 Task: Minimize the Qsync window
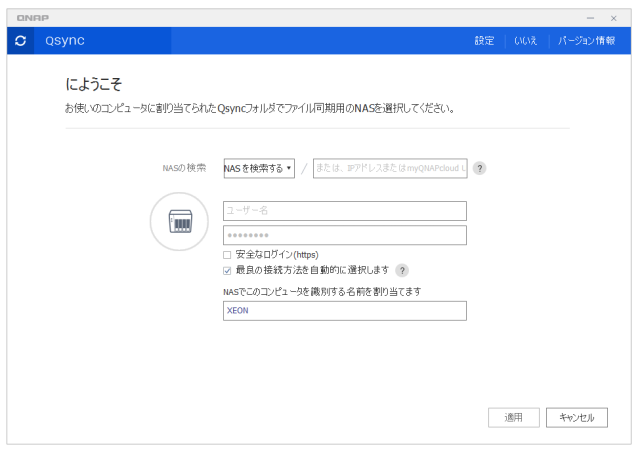[590, 18]
